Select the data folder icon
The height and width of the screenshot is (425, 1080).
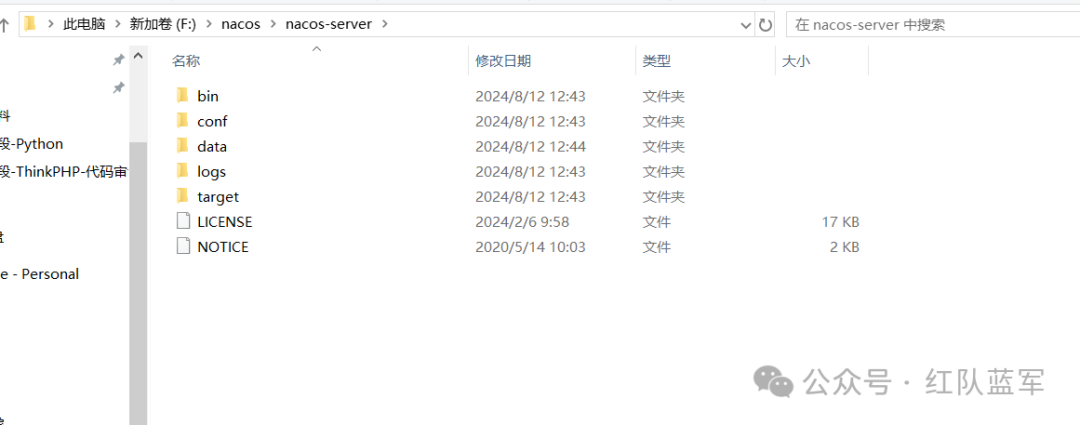click(x=183, y=145)
